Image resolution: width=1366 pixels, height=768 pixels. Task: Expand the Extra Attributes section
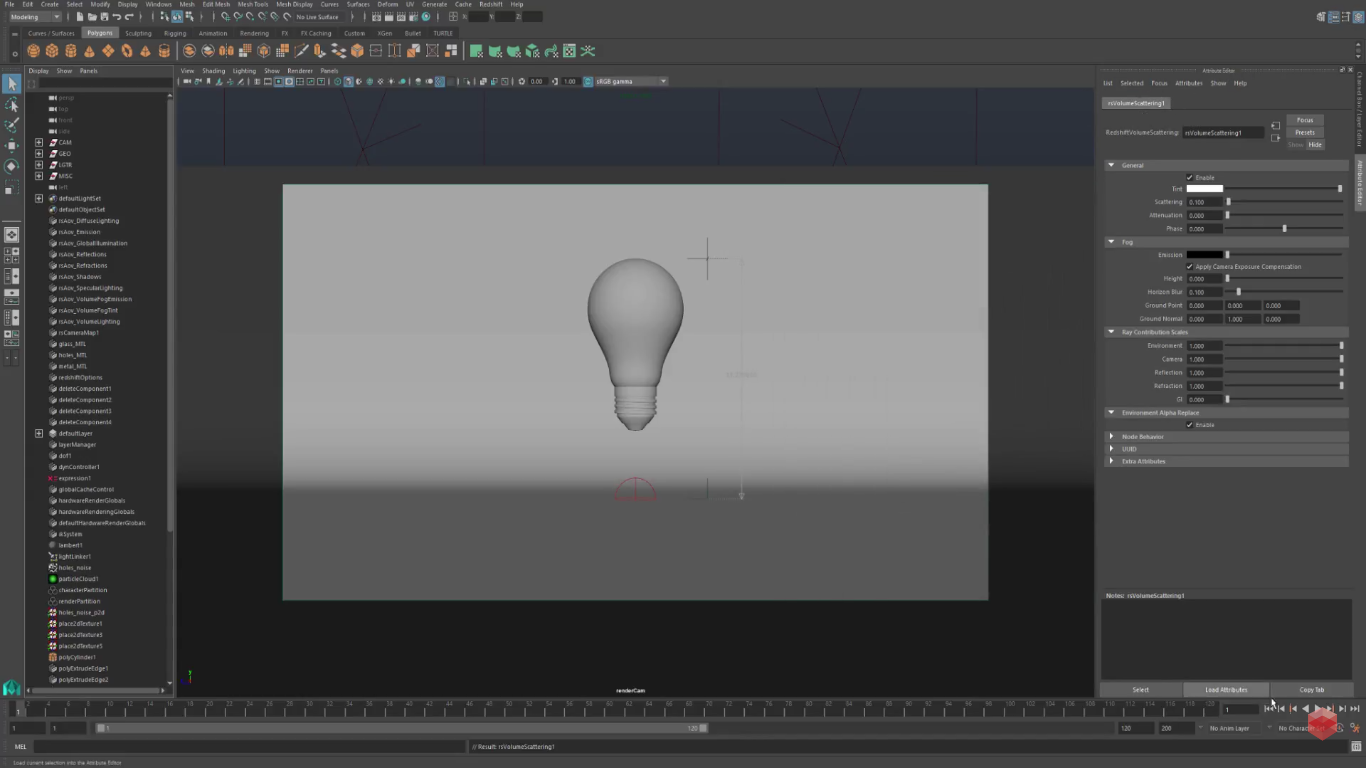pyautogui.click(x=1110, y=461)
